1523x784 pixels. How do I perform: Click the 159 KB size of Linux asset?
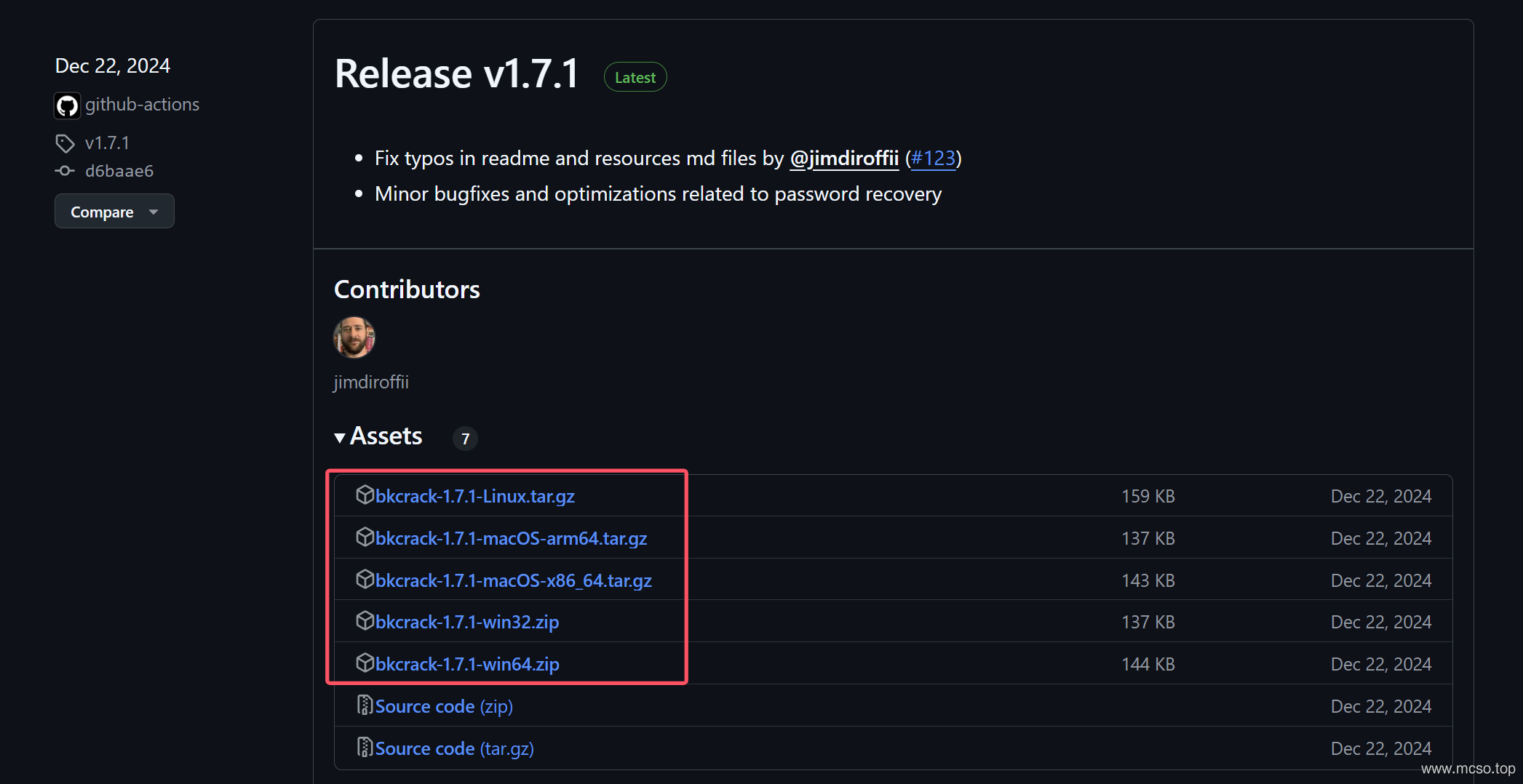coord(1148,496)
